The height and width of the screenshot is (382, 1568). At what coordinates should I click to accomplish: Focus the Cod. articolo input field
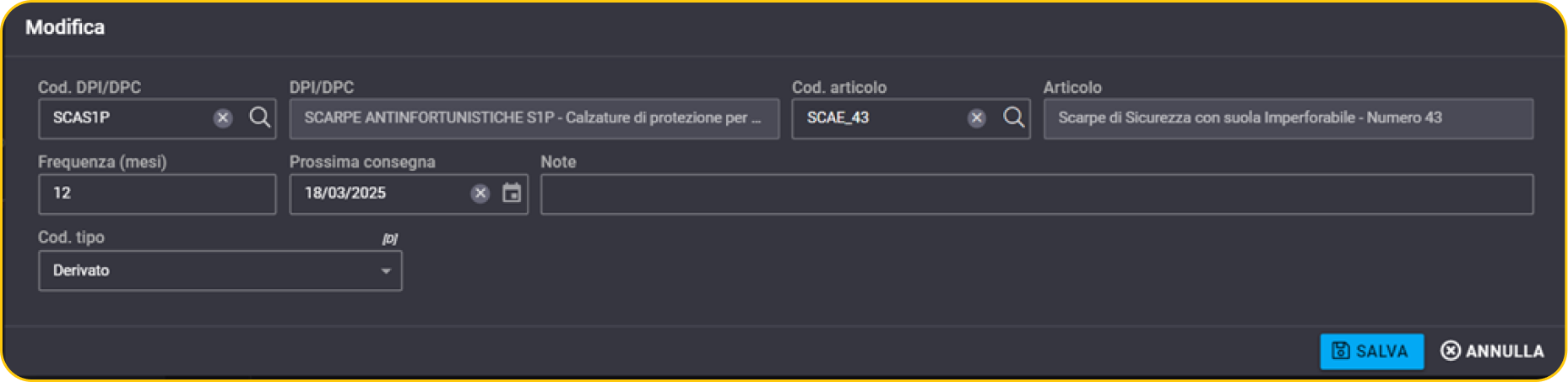879,118
